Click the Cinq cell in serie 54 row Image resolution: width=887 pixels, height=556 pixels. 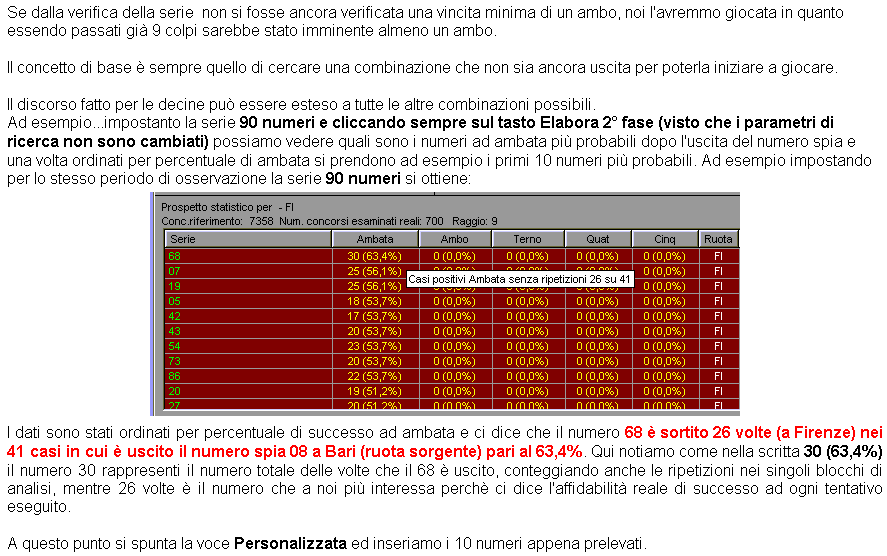tap(665, 346)
